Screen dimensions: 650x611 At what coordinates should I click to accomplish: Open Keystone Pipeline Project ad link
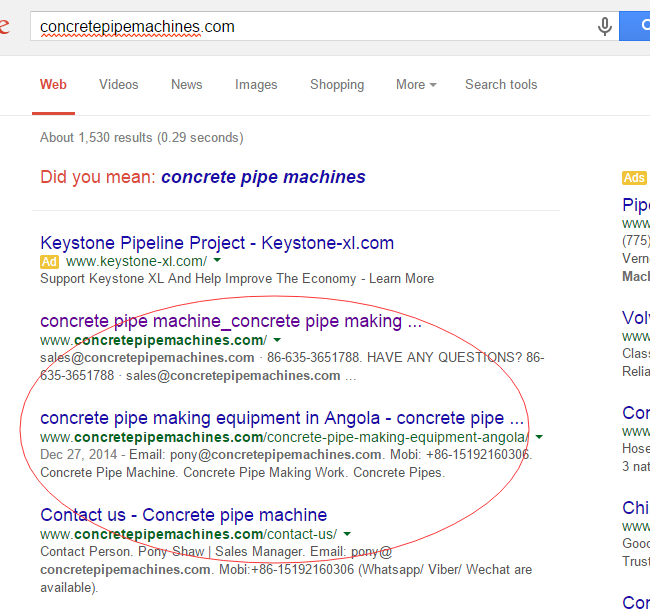pyautogui.click(x=217, y=243)
